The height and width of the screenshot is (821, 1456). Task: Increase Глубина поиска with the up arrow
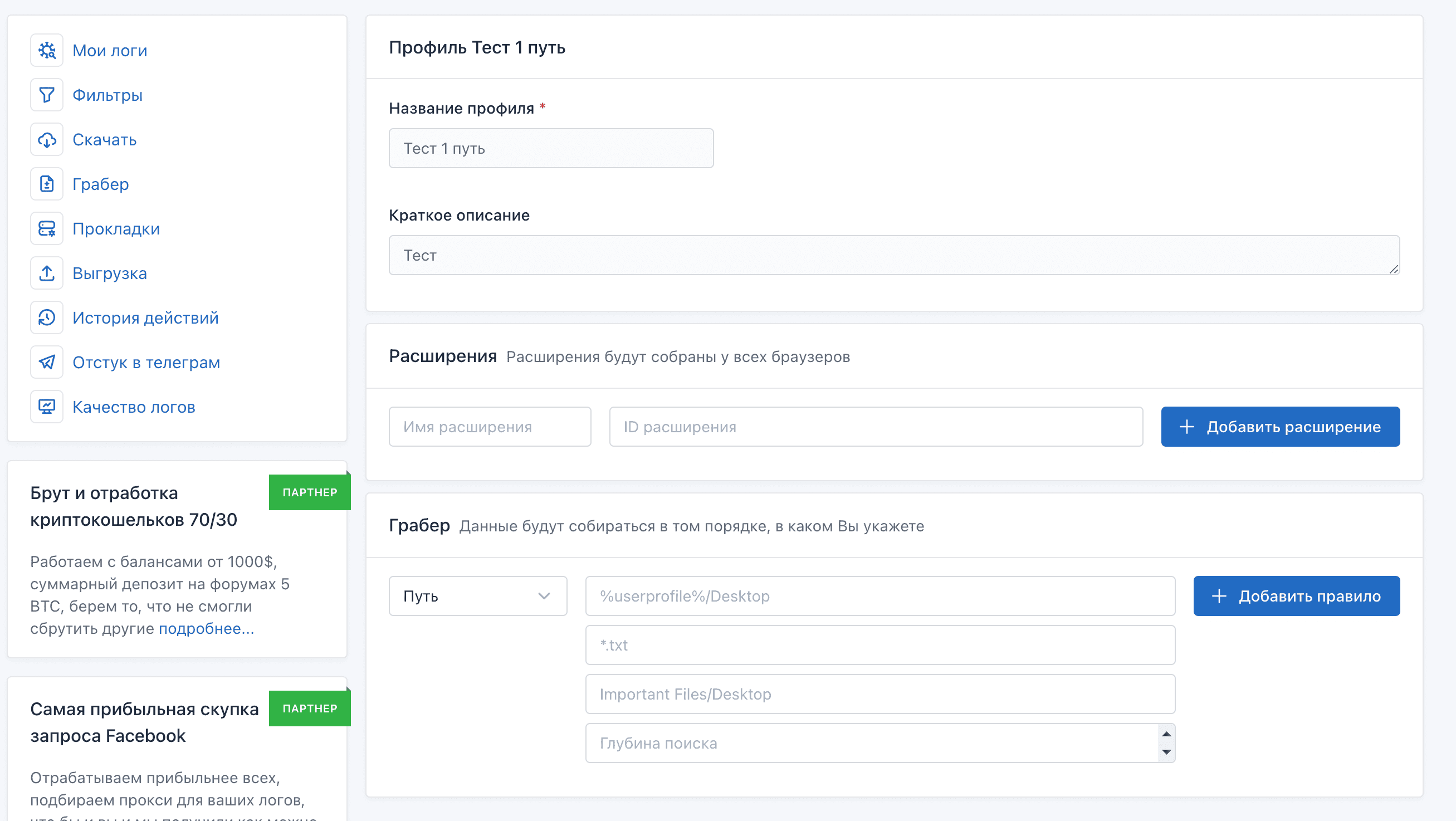coord(1166,734)
